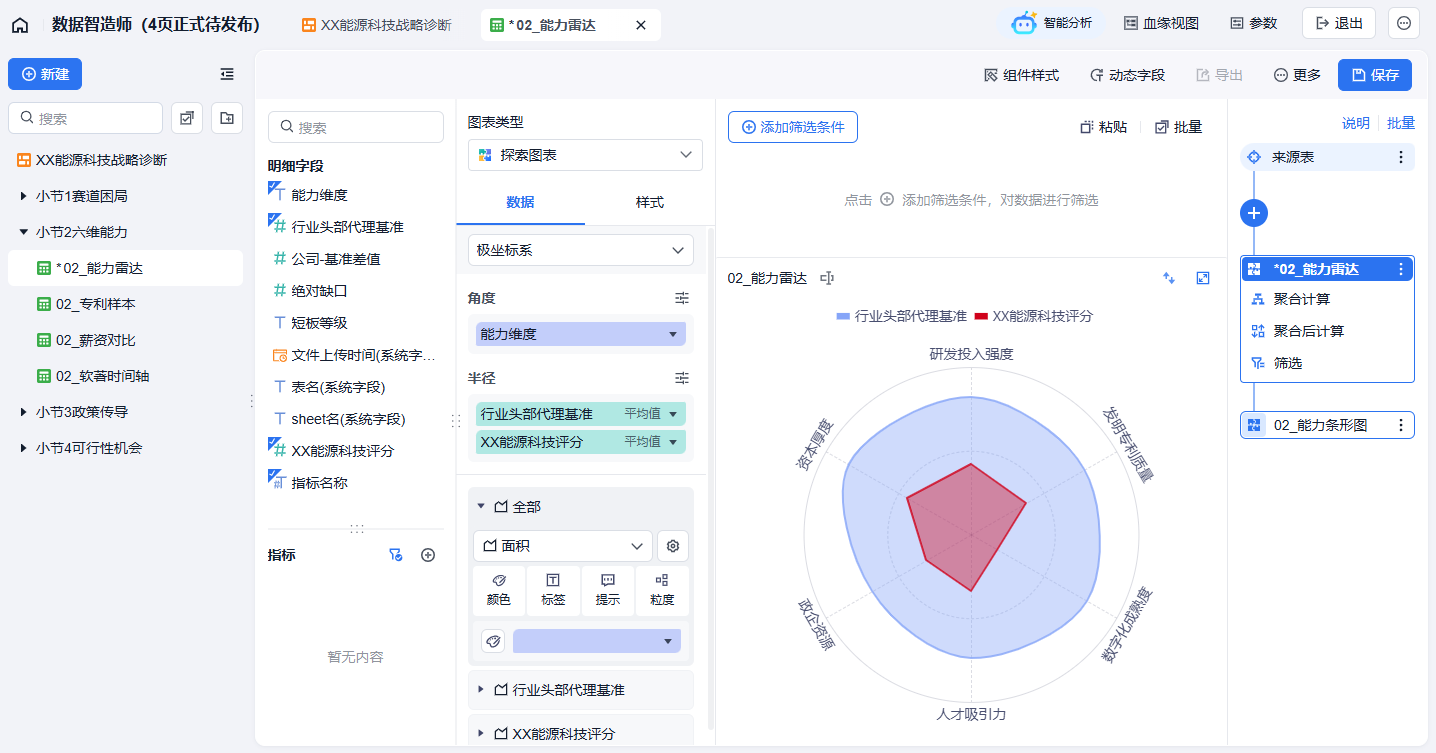Open the 极坐标系 coordinate dropdown

(x=581, y=250)
